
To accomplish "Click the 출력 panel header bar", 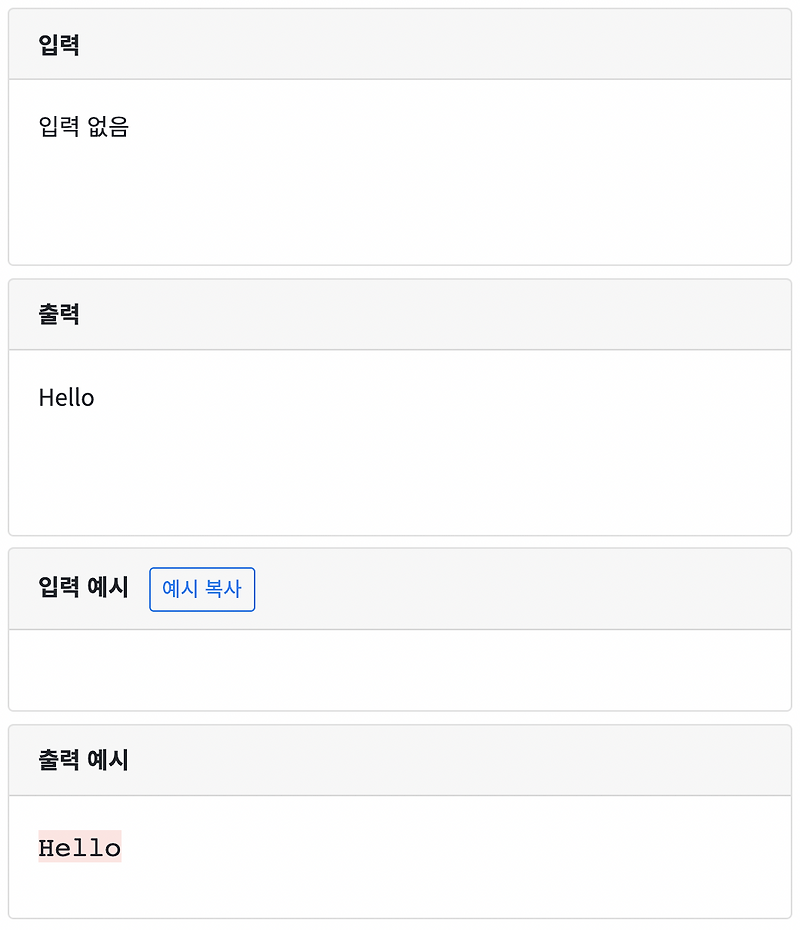I will 400,314.
